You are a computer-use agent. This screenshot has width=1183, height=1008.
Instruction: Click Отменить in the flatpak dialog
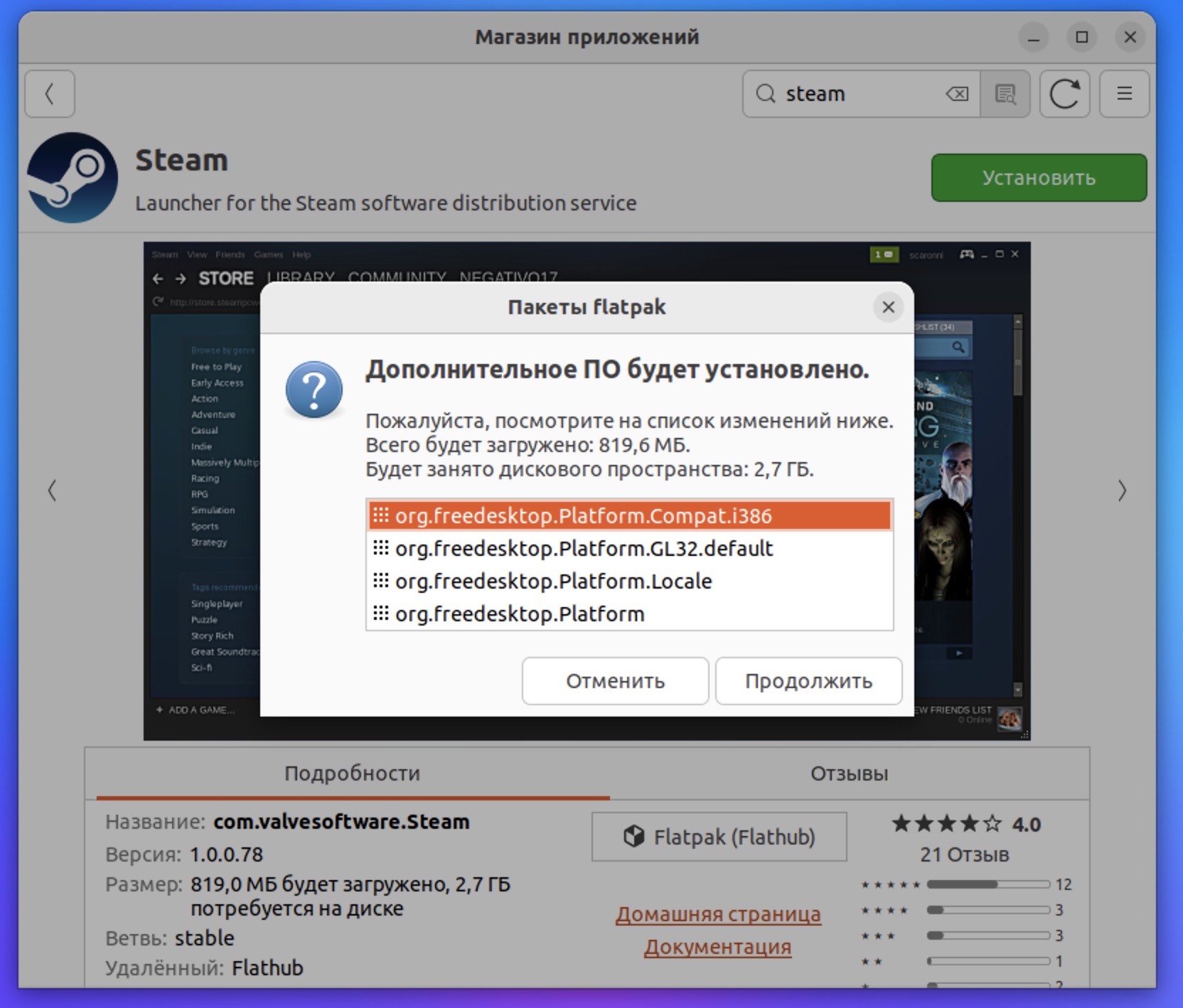616,681
